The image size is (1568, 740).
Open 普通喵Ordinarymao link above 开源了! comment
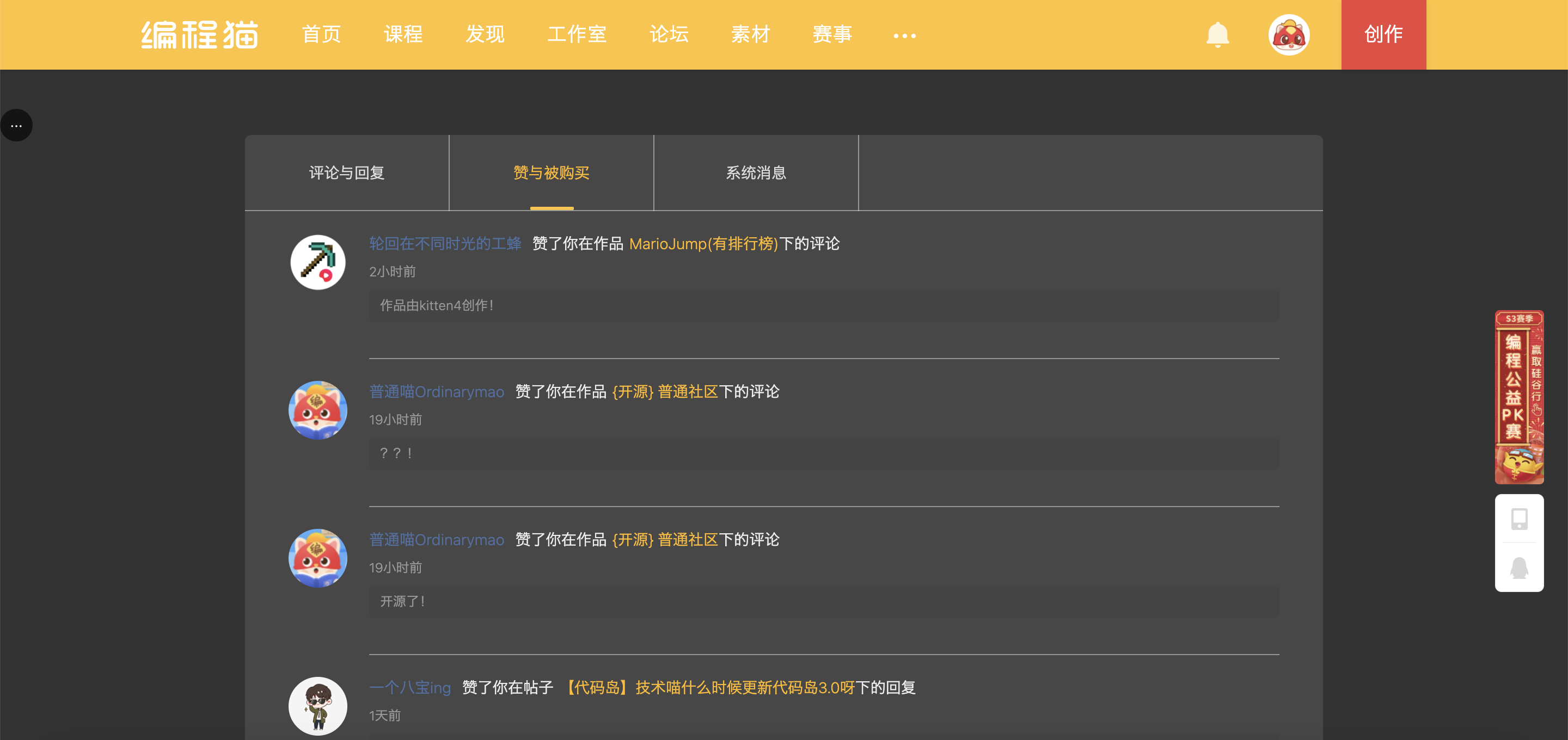pyautogui.click(x=437, y=540)
